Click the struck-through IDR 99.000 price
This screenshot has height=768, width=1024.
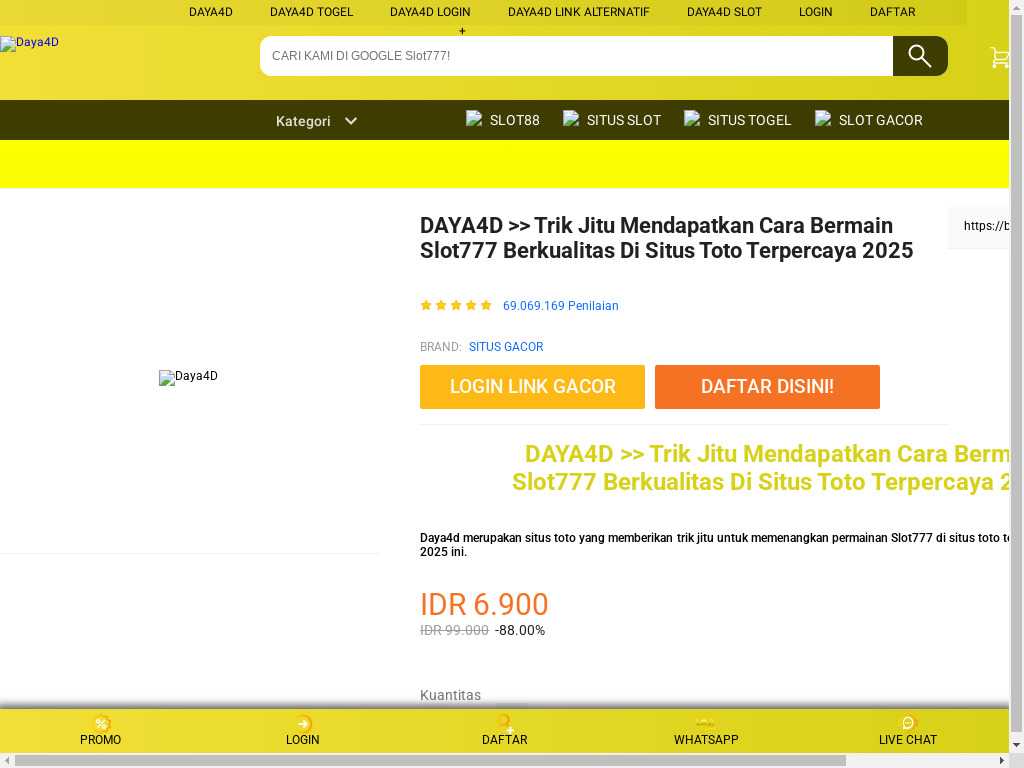click(x=455, y=630)
